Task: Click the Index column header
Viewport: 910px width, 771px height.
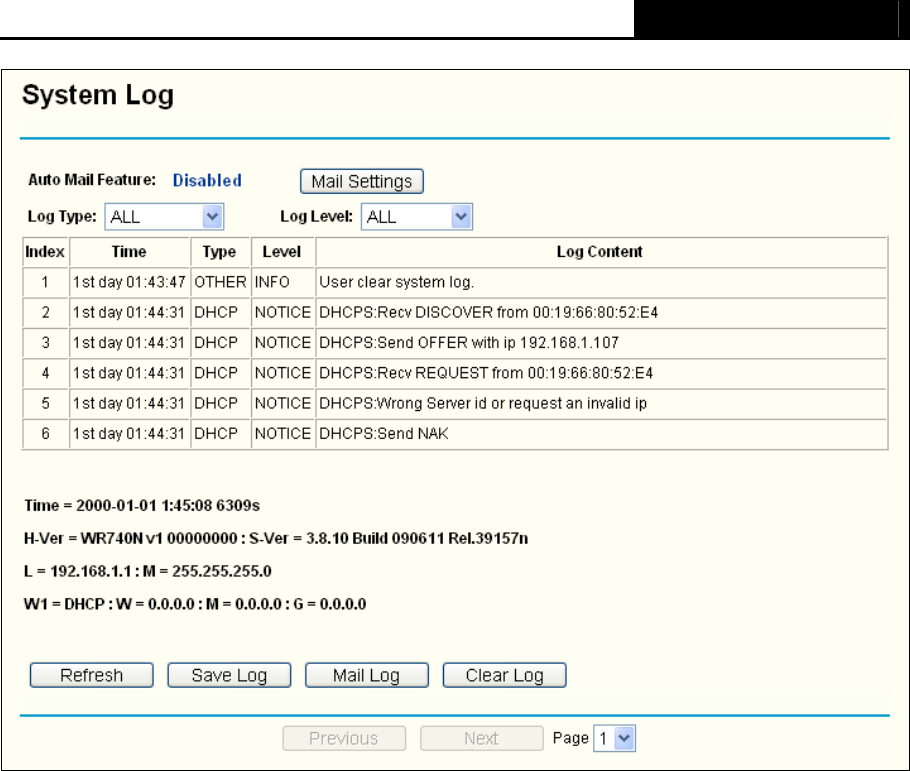Action: tap(45, 252)
